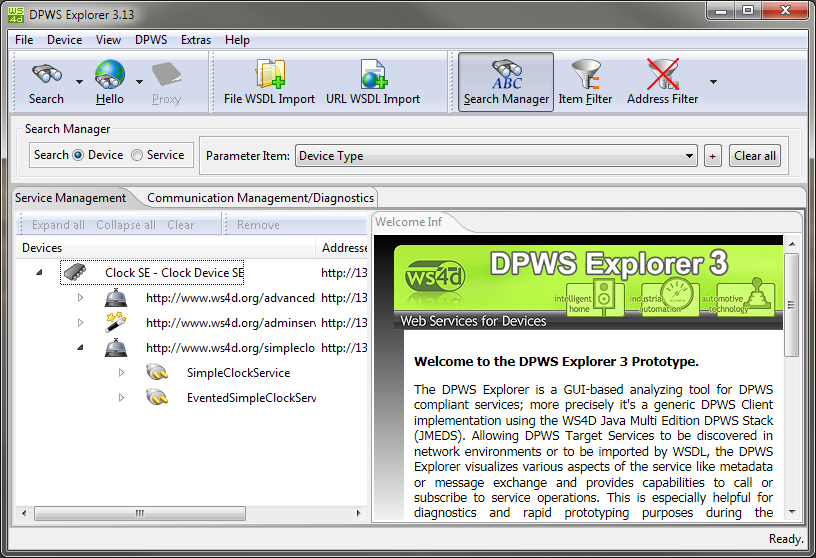Click the vertical scrollbar thumb of Welcome pane
The image size is (816, 558).
[792, 305]
